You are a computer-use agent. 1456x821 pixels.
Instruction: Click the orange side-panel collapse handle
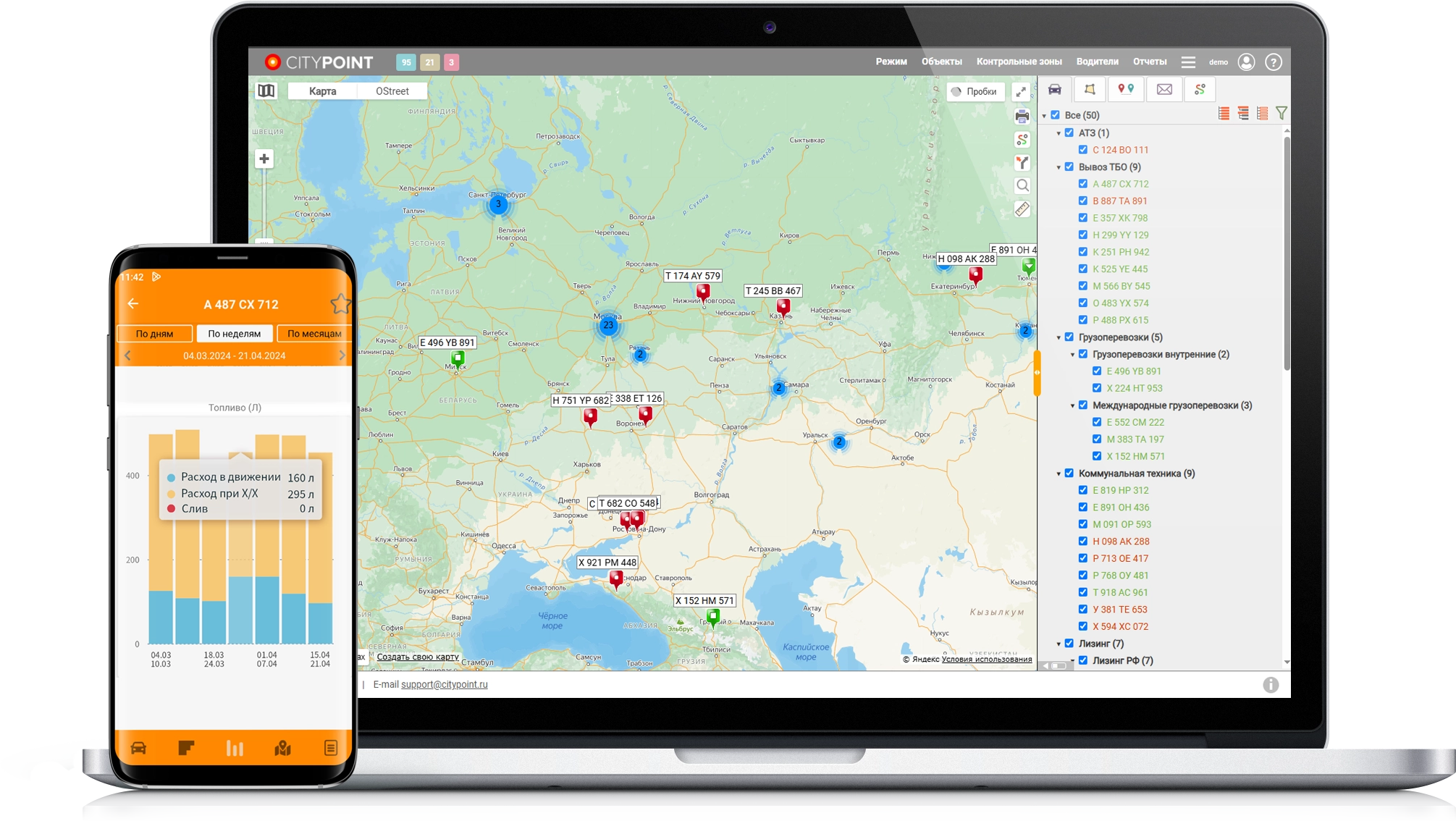pyautogui.click(x=1037, y=372)
